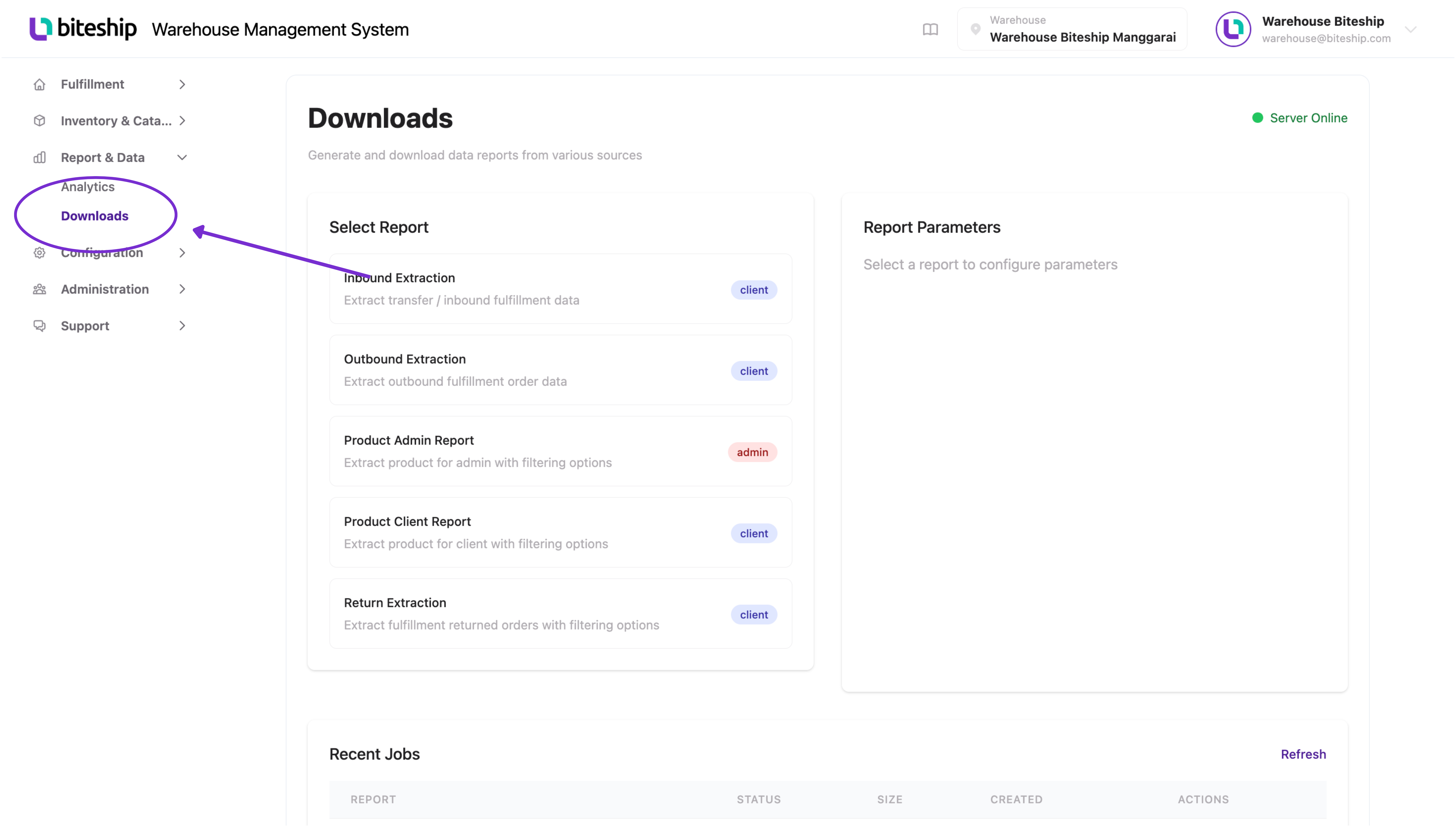The width and height of the screenshot is (1456, 827).
Task: Click the Biteship logo
Action: [83, 28]
